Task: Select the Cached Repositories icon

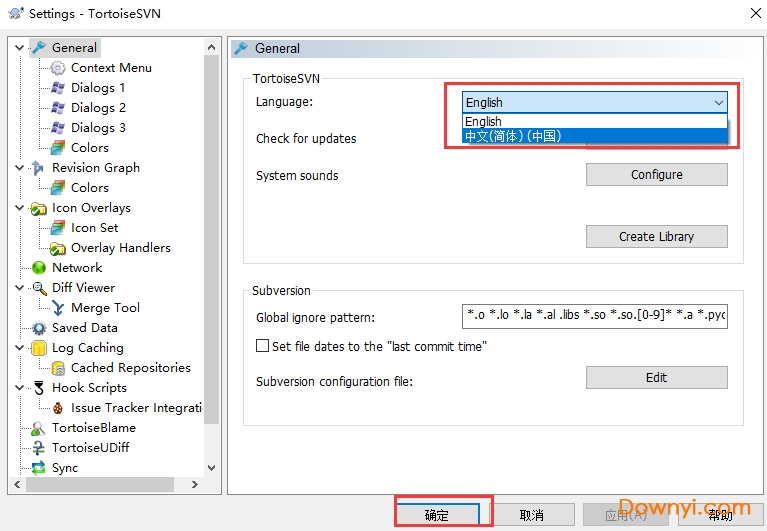Action: coord(58,368)
